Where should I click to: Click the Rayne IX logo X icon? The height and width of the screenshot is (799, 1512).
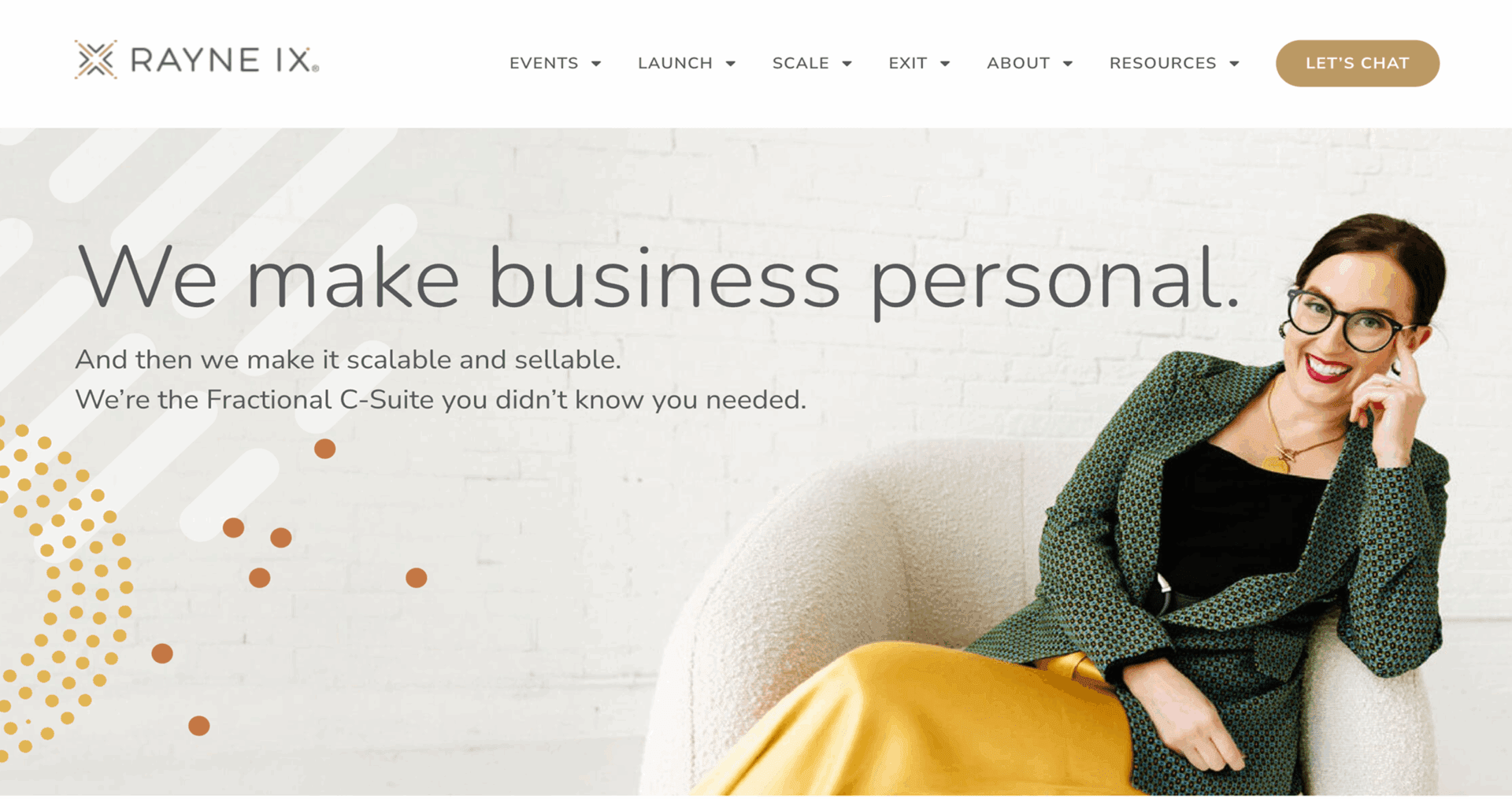click(95, 60)
